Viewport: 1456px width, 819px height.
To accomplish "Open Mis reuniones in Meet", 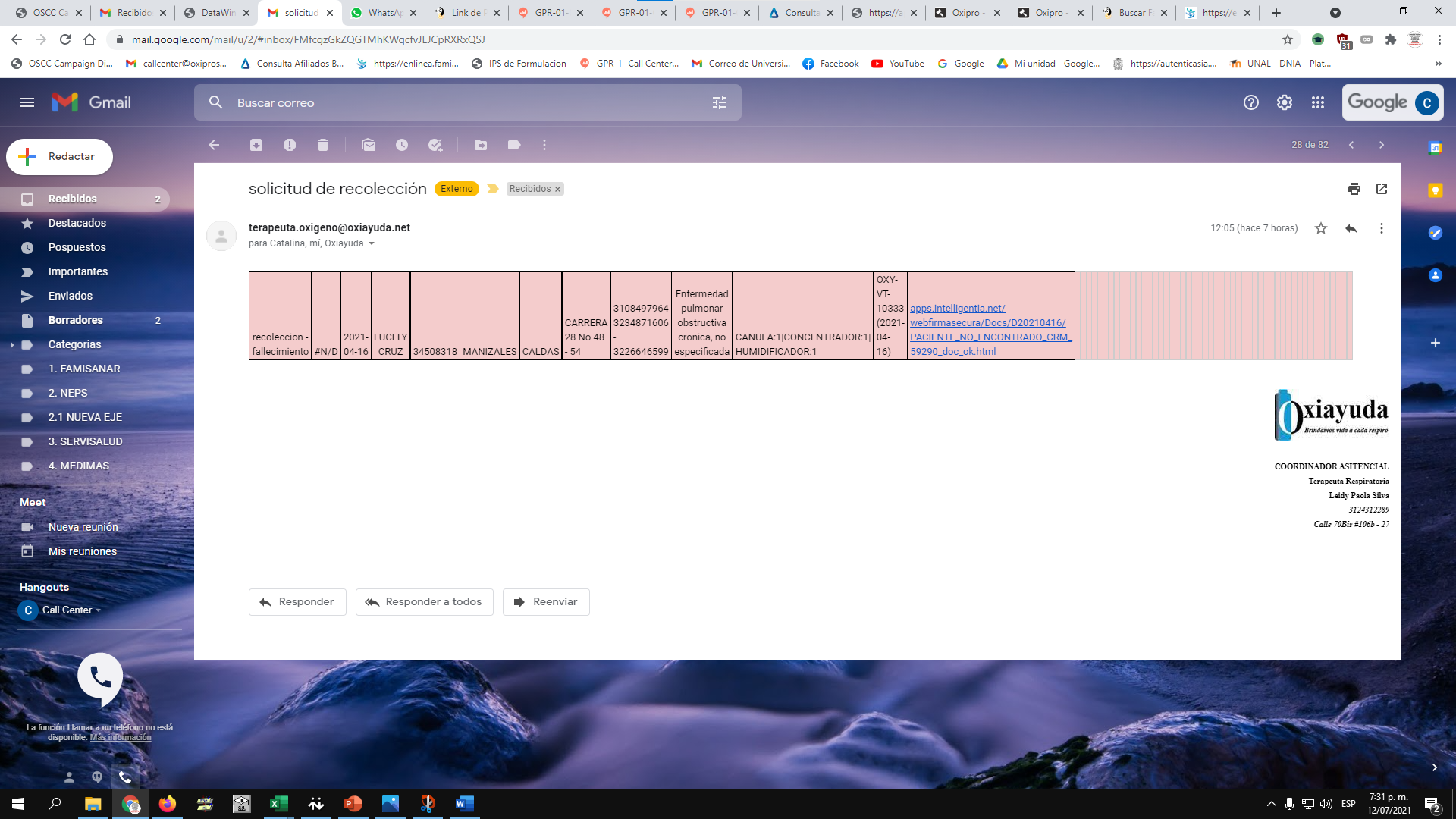I will 83,551.
